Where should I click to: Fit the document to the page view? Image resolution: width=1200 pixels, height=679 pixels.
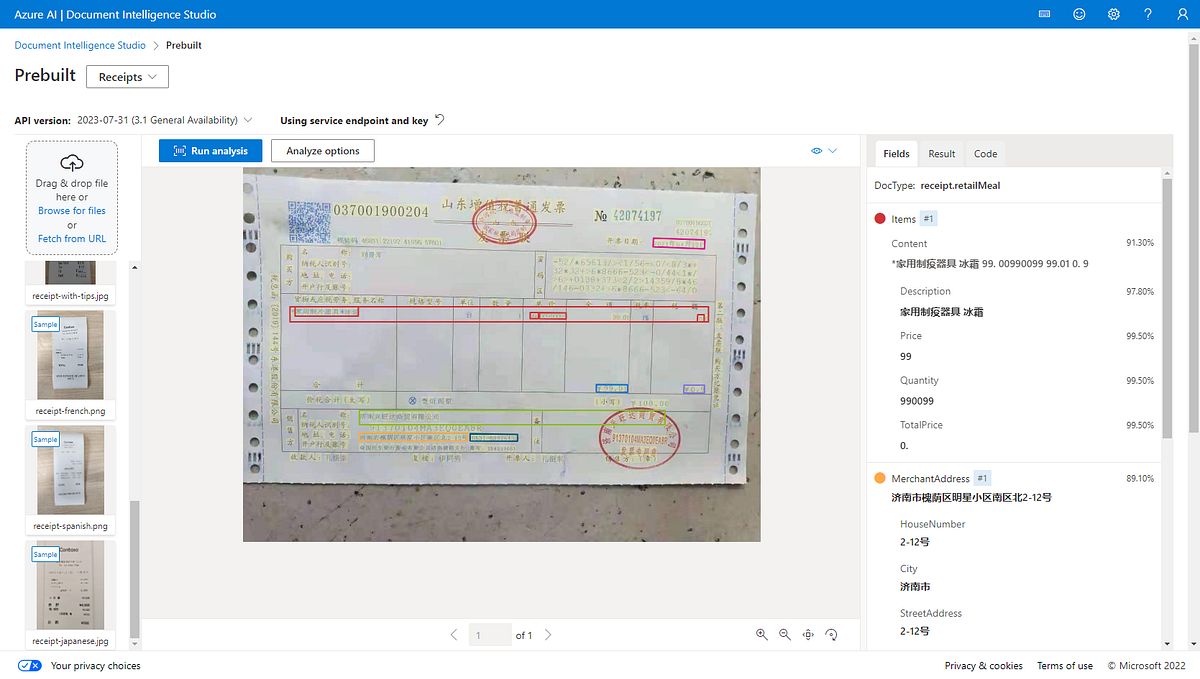tap(808, 634)
